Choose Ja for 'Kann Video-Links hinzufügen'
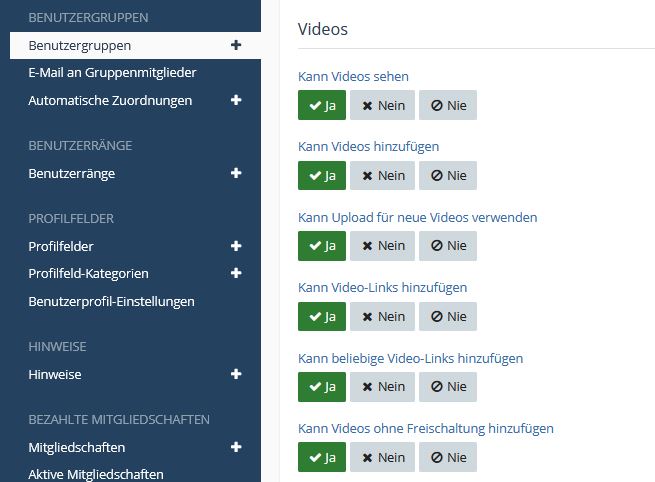The image size is (655, 482). pyautogui.click(x=321, y=316)
